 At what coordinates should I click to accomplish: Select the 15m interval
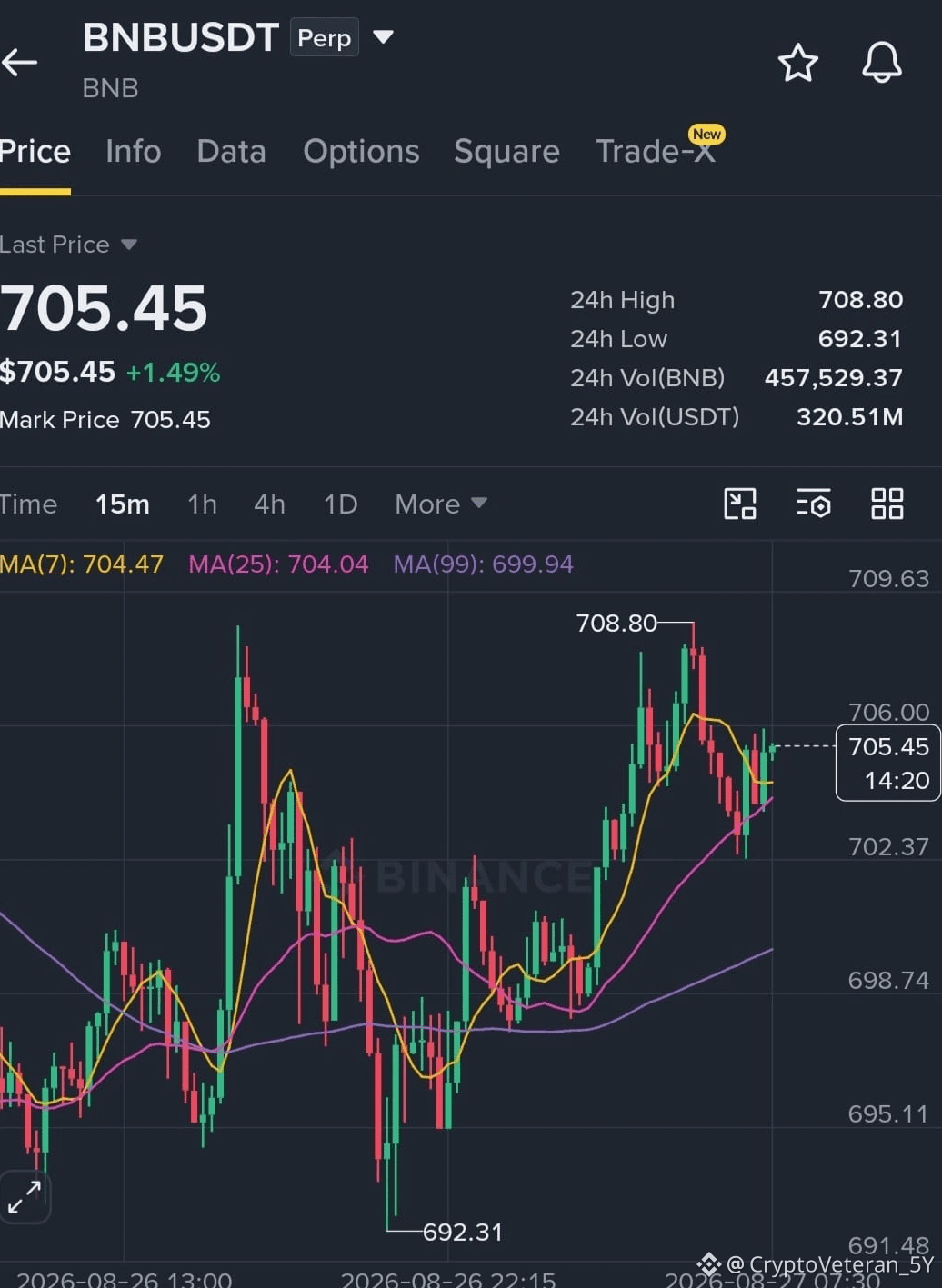[x=123, y=504]
